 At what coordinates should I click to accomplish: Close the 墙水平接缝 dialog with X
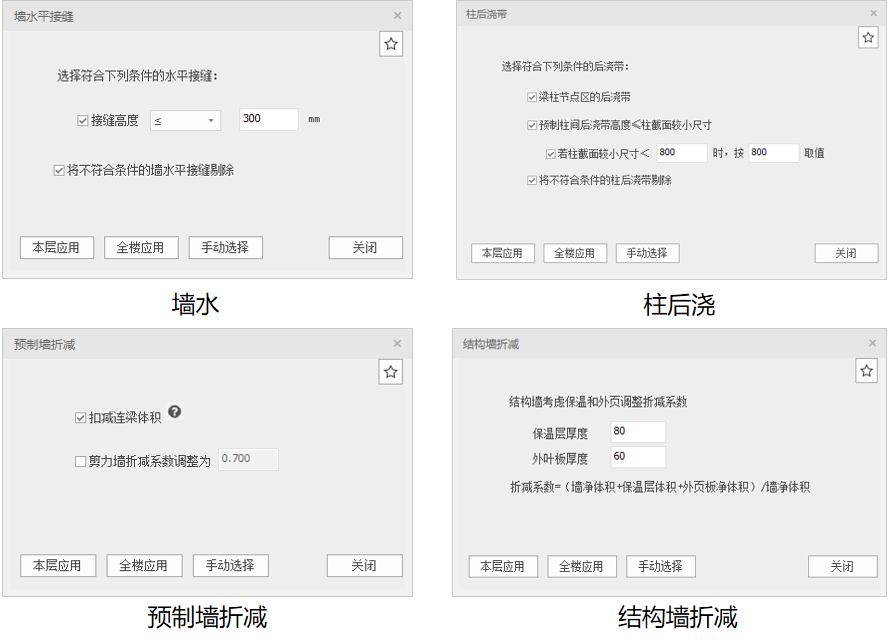[x=397, y=16]
